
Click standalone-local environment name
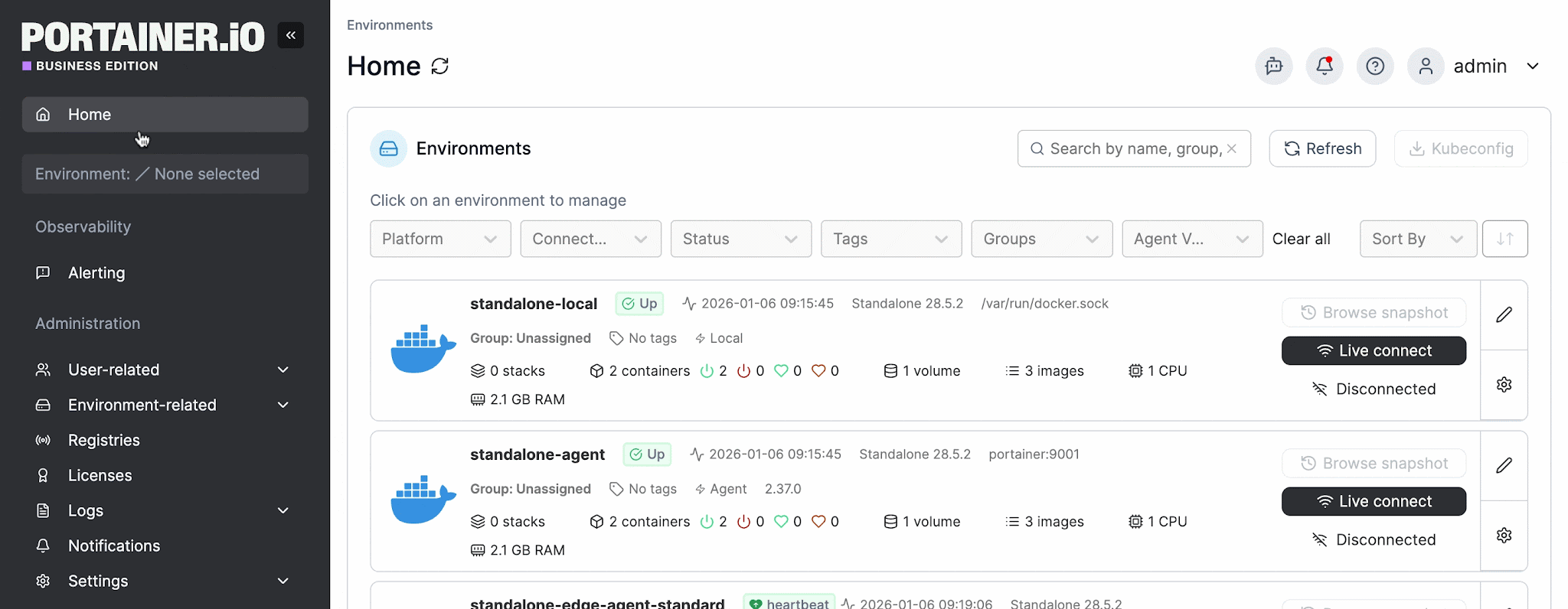coord(534,304)
